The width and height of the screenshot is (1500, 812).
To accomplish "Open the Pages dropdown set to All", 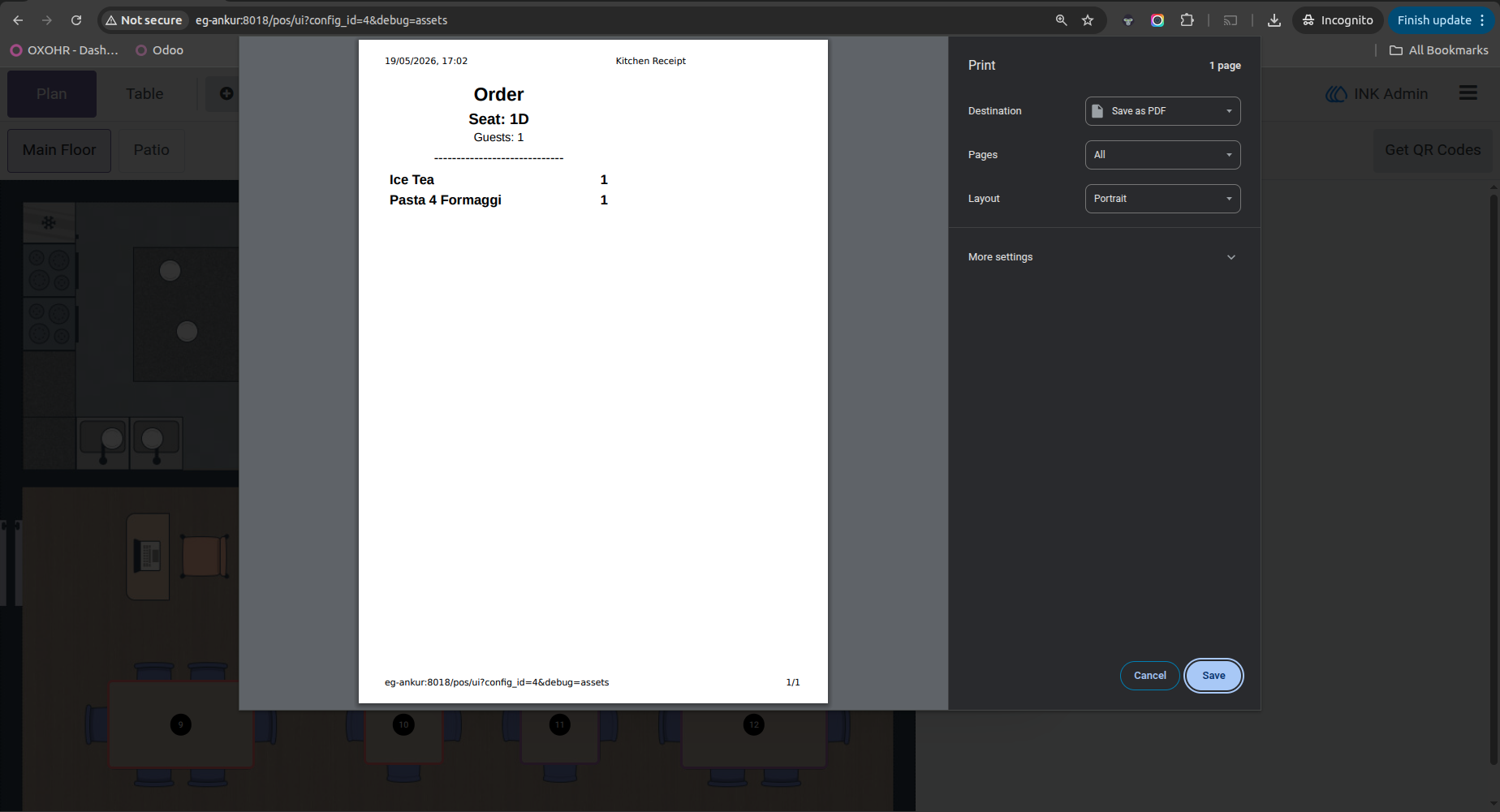I will click(1162, 155).
